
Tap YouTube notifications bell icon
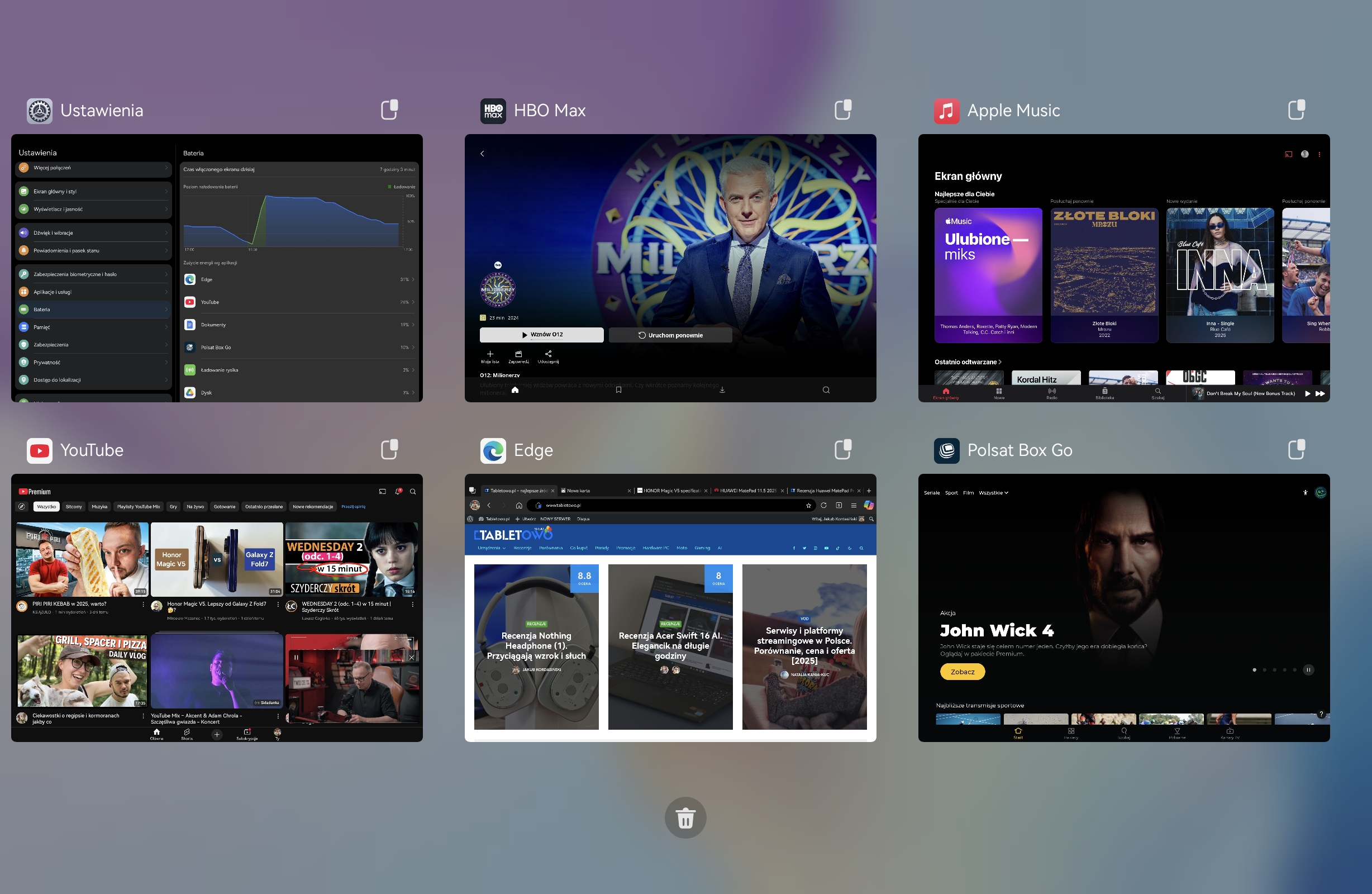(398, 491)
